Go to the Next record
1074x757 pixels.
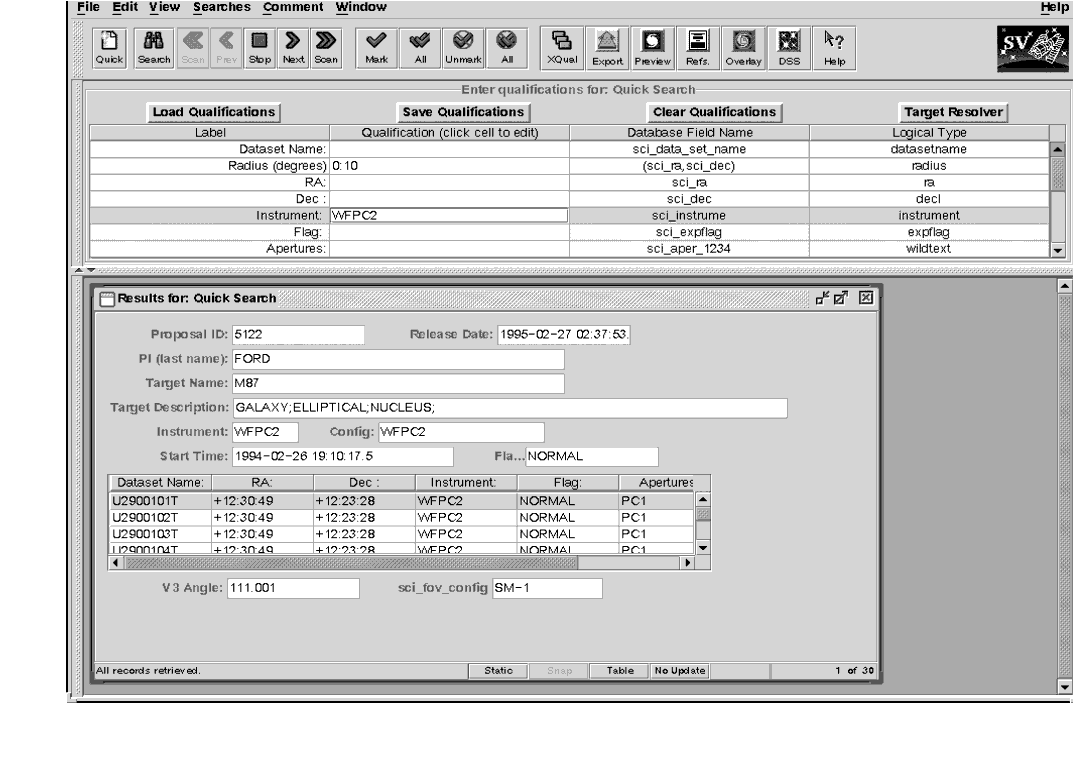294,48
